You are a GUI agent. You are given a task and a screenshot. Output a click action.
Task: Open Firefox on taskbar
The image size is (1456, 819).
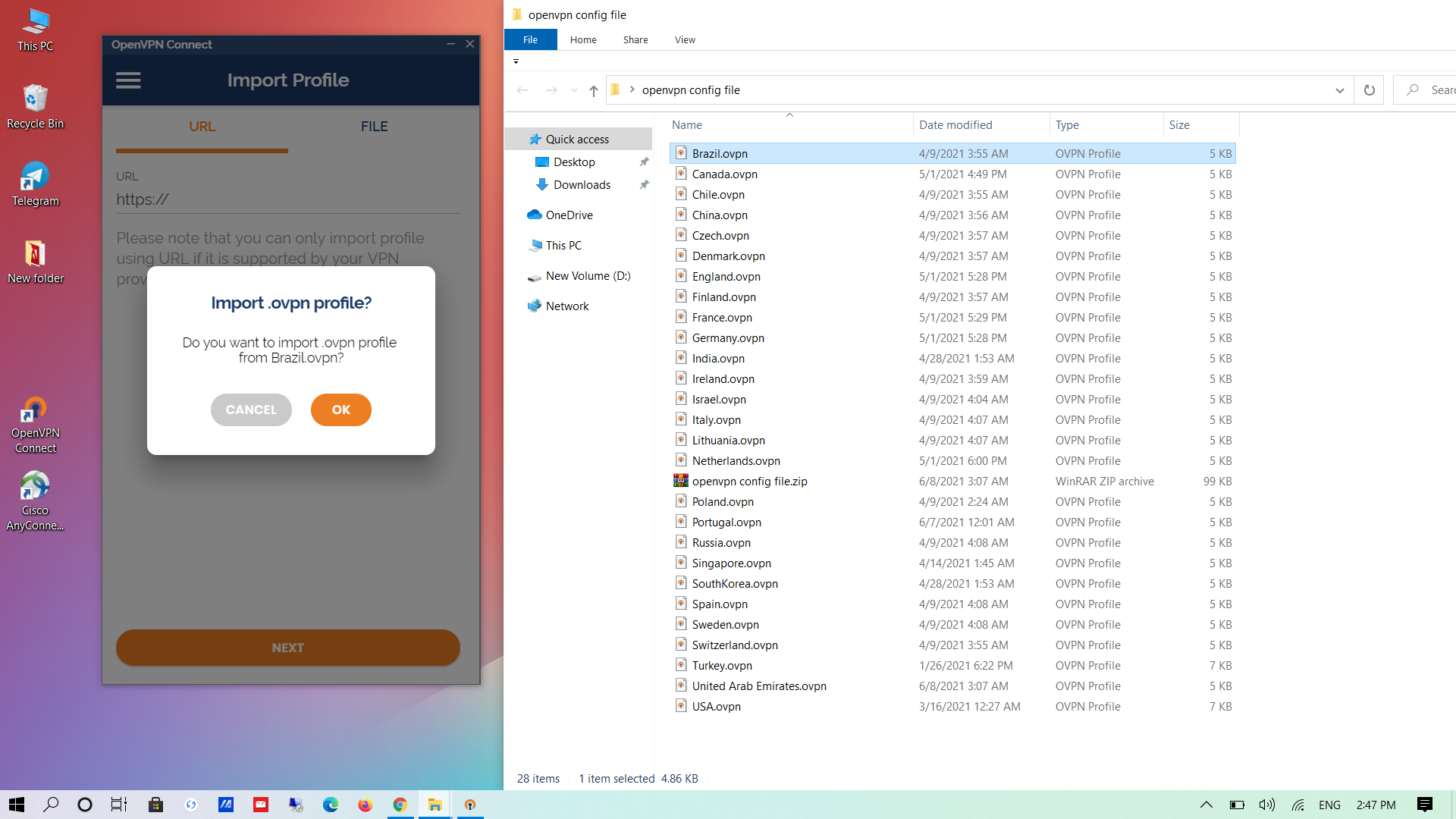click(366, 805)
